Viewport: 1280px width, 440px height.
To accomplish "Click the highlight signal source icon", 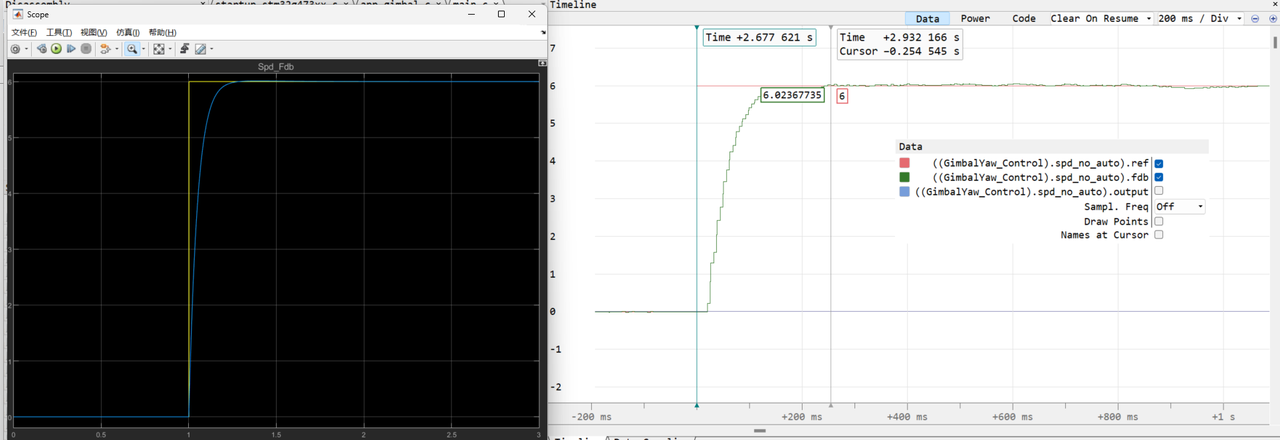I will point(105,49).
